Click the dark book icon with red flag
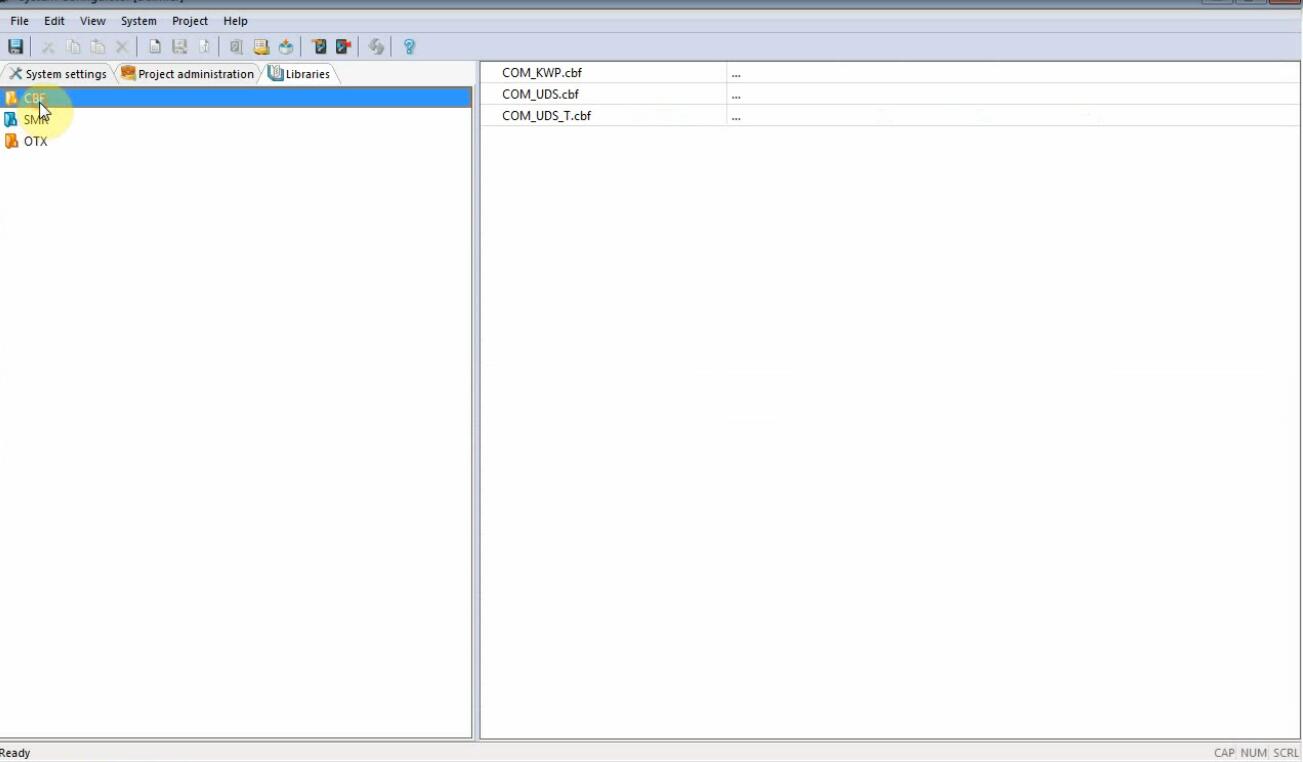 [343, 47]
